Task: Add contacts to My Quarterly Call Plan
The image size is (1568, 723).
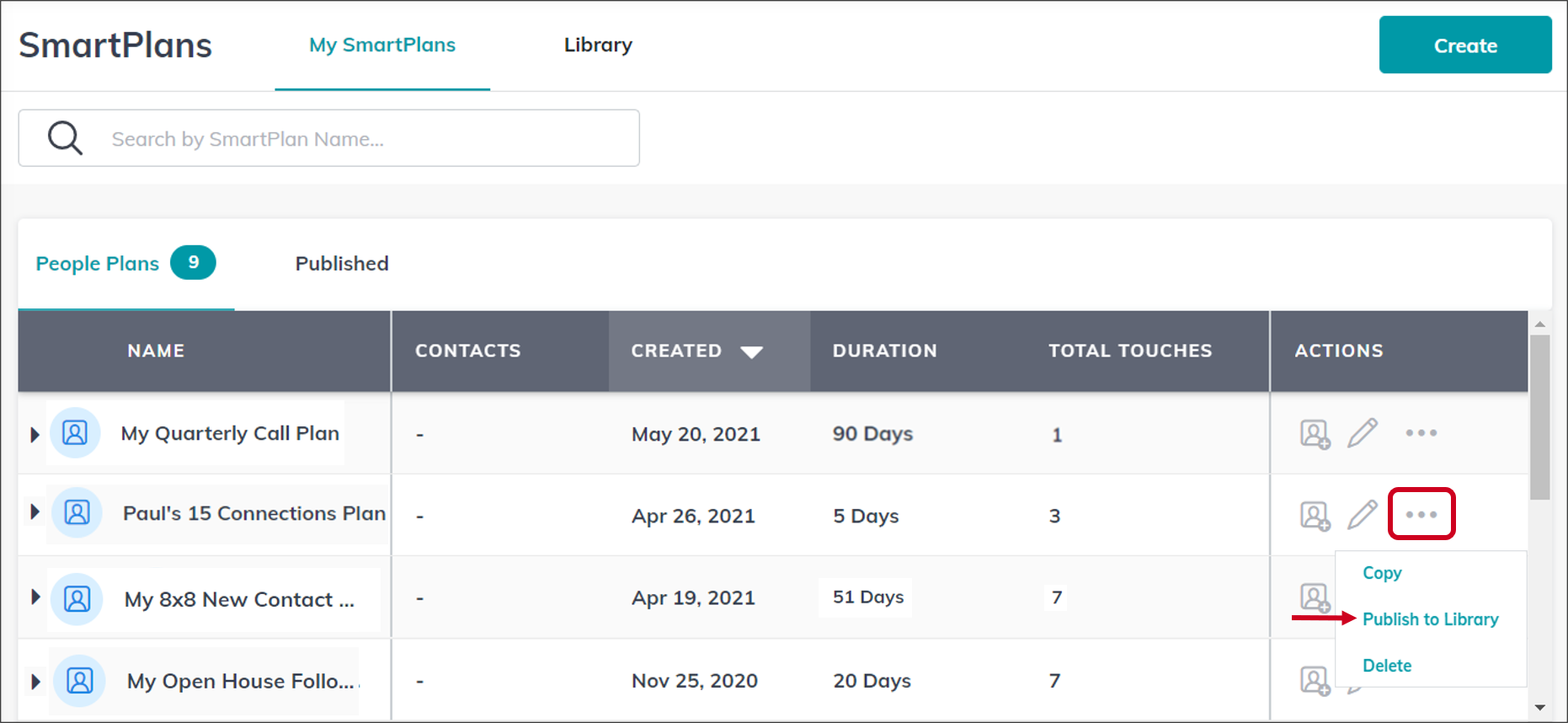Action: pos(1315,434)
